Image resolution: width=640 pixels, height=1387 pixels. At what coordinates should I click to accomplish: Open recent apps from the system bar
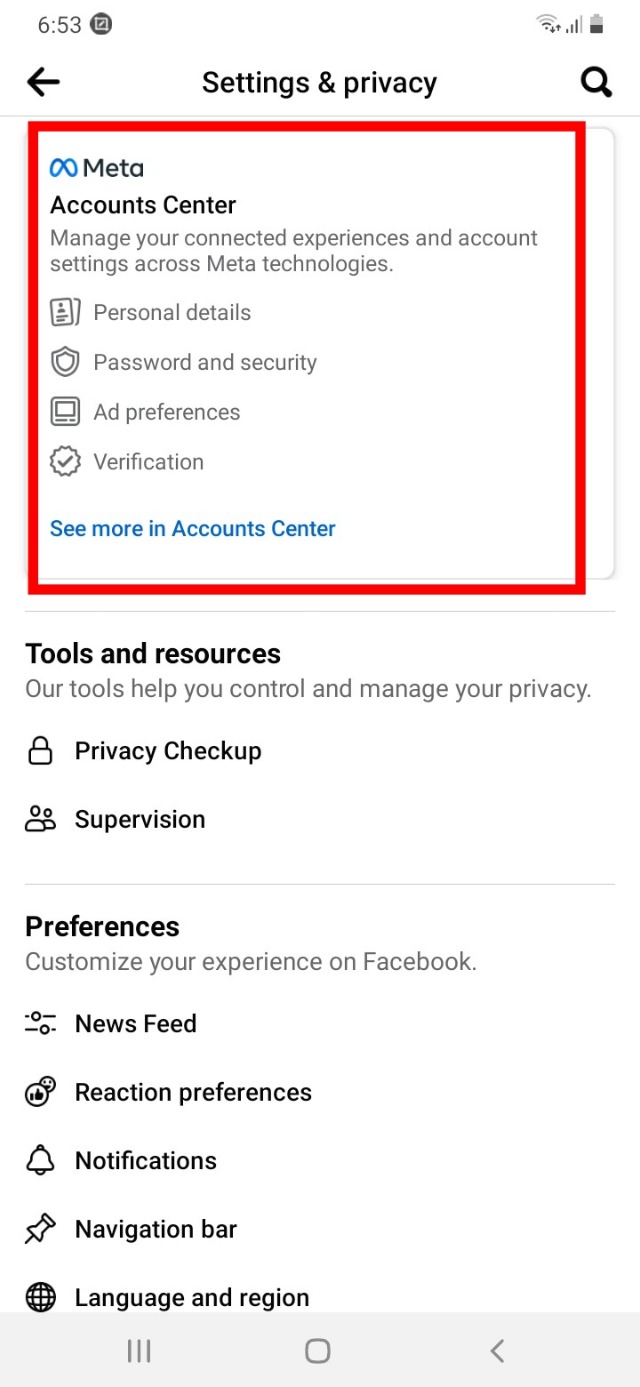click(x=139, y=1352)
